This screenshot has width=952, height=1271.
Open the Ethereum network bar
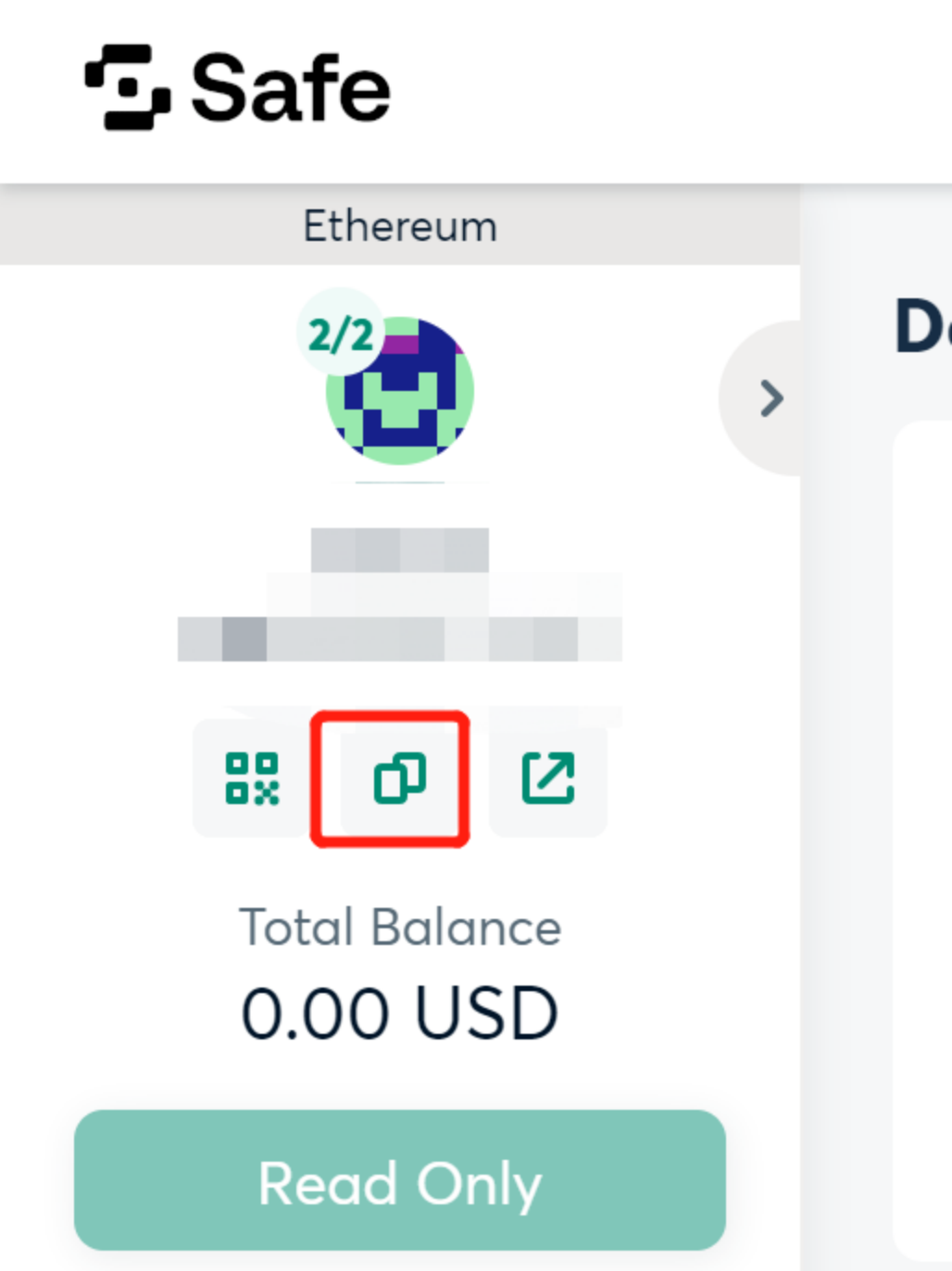coord(400,226)
